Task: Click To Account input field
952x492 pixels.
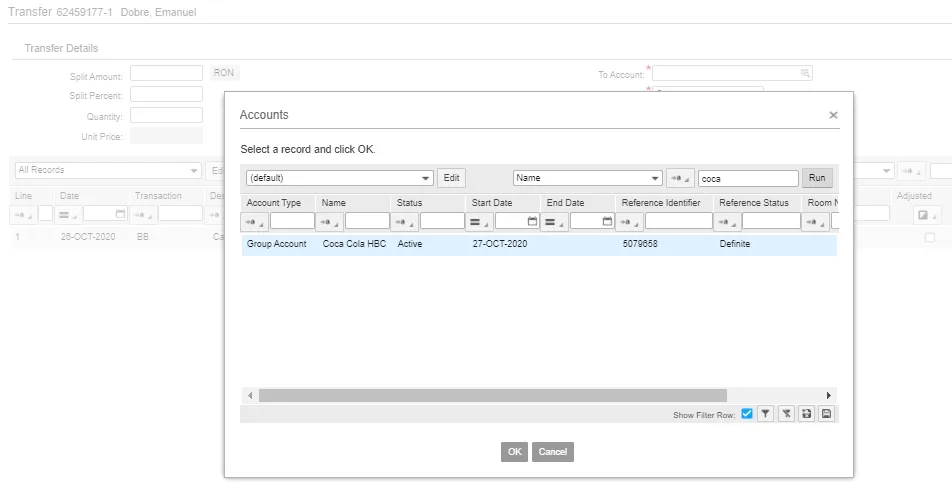Action: click(732, 73)
